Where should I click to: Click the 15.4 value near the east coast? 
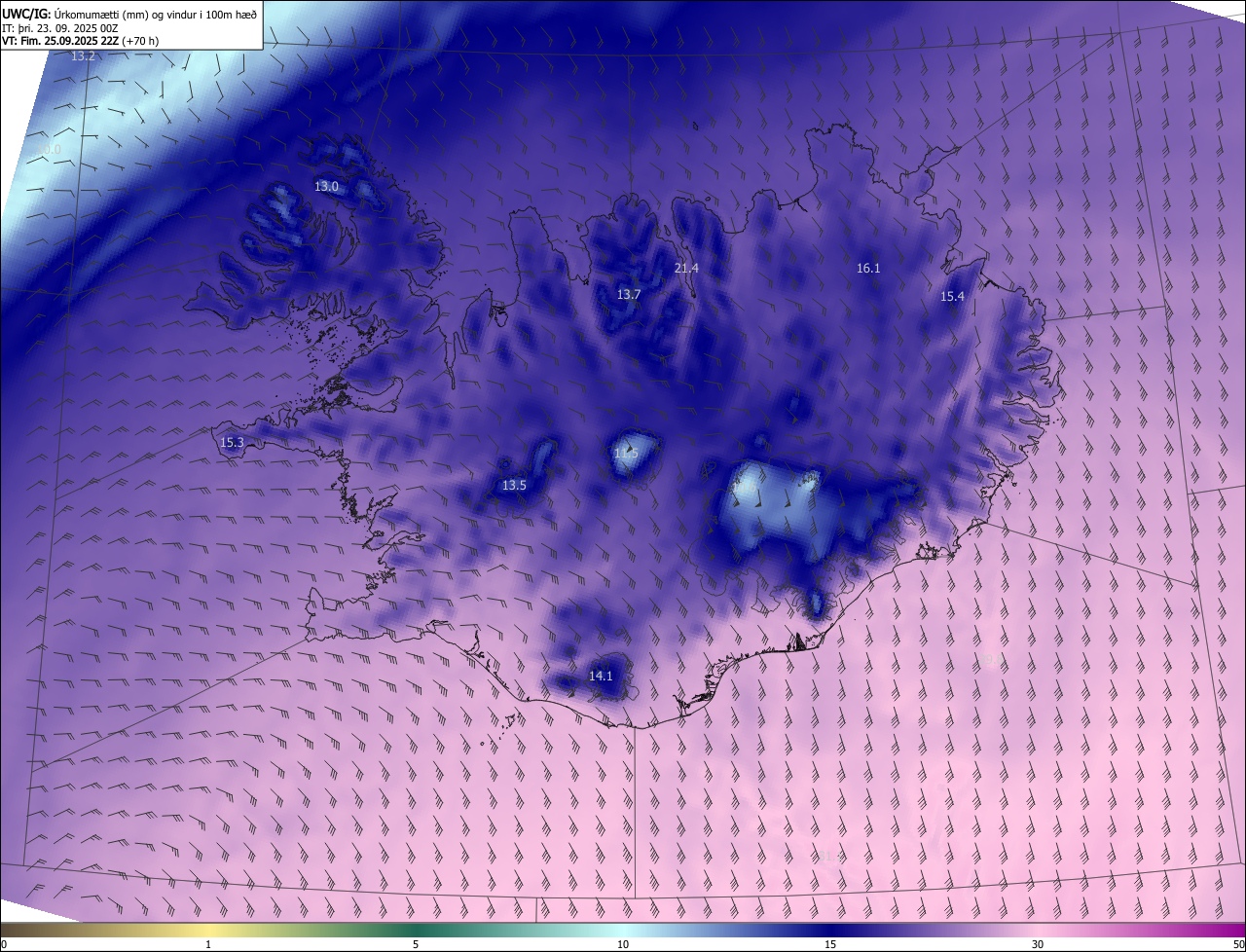coord(952,297)
